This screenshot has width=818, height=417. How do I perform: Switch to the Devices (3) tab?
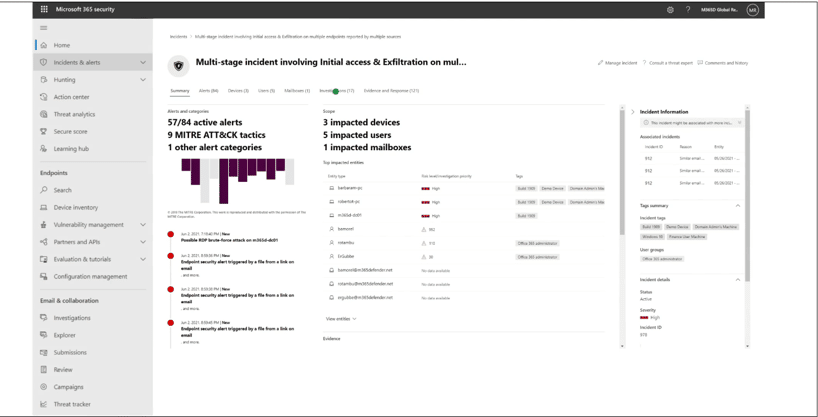238,91
